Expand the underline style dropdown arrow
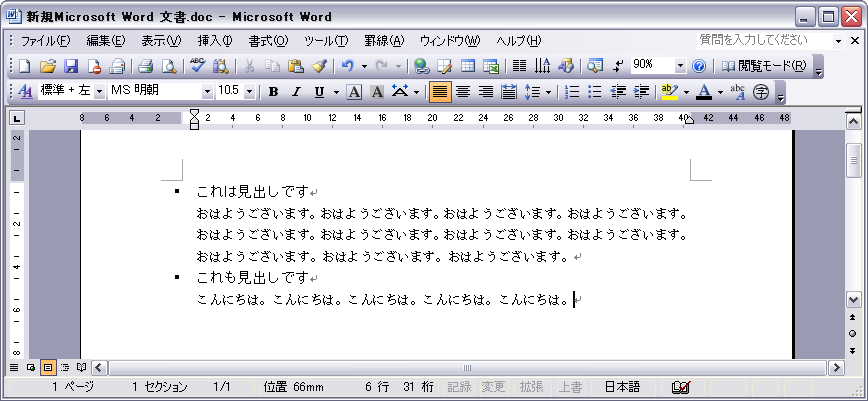This screenshot has height=401, width=868. [335, 92]
